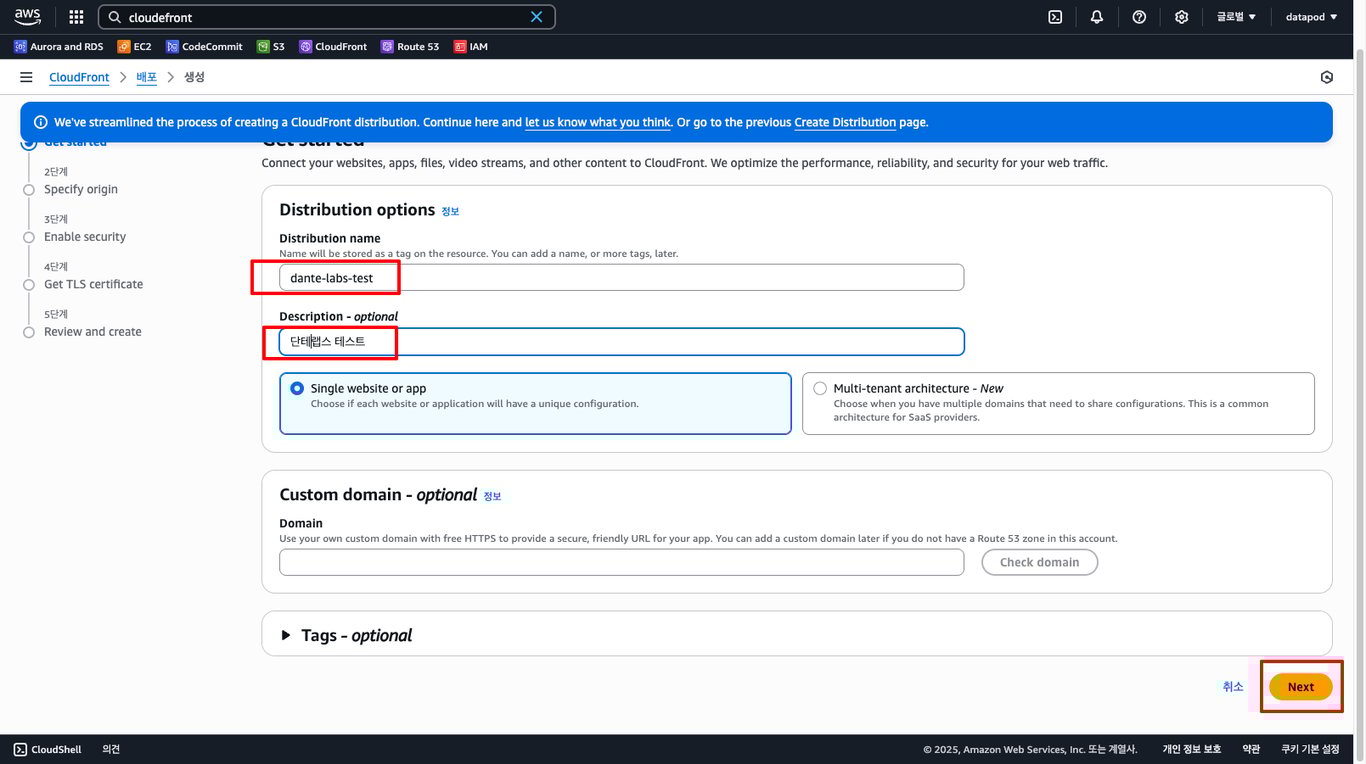Open the IAM shortcut in favorites bar
The width and height of the screenshot is (1366, 764).
pyautogui.click(x=471, y=46)
